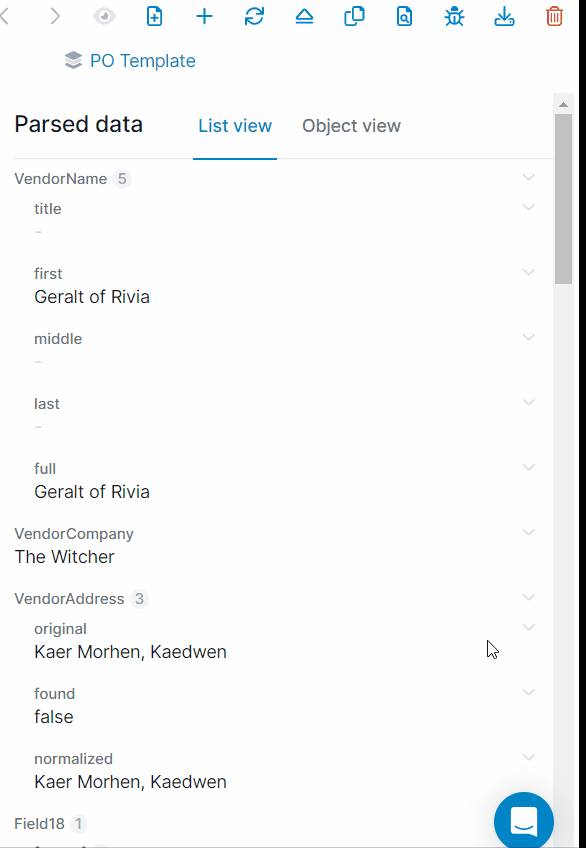Open the chevron next to the 'found' field
The image size is (586, 848).
[x=528, y=691]
